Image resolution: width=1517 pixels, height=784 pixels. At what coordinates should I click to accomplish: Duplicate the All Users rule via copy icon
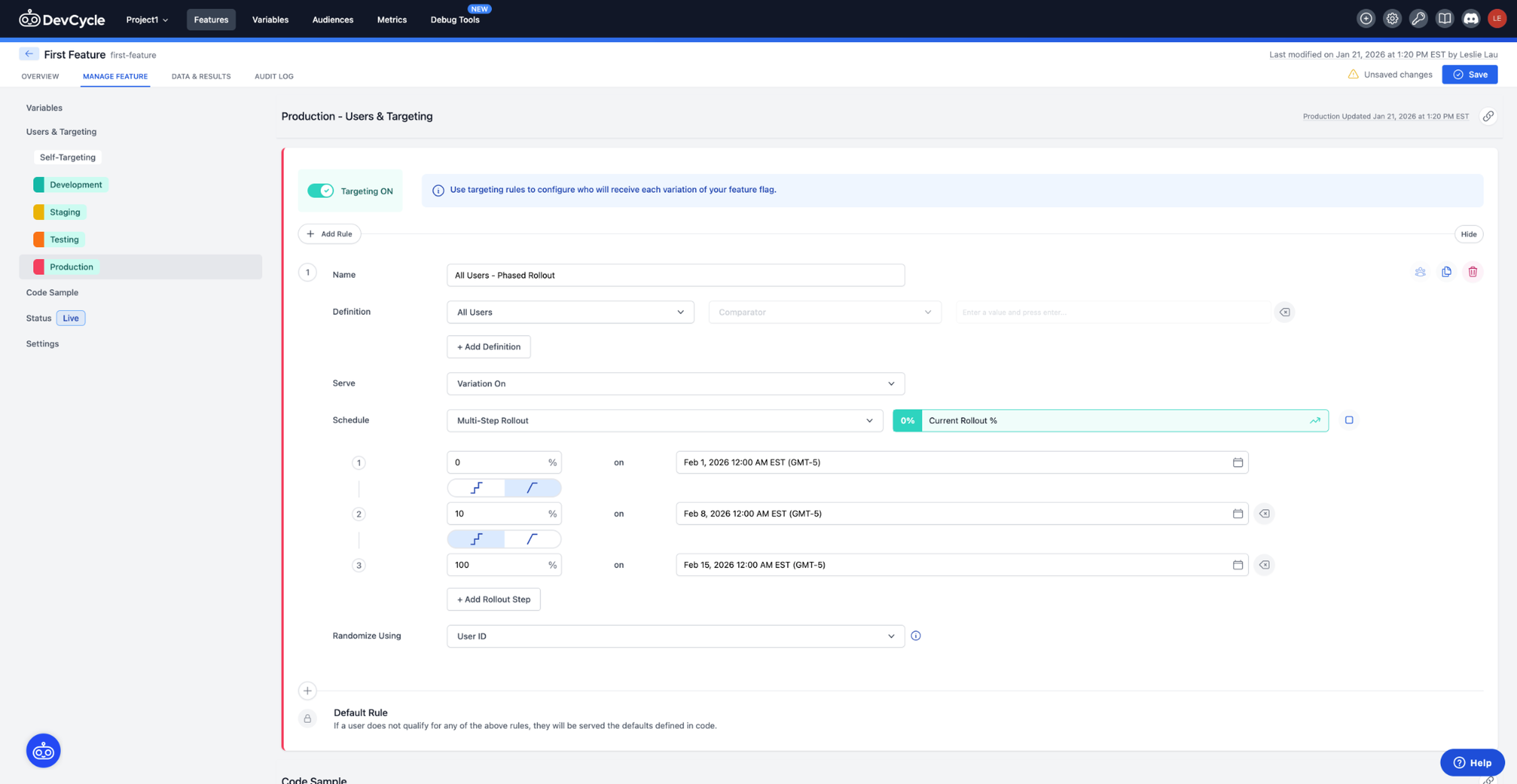point(1446,271)
